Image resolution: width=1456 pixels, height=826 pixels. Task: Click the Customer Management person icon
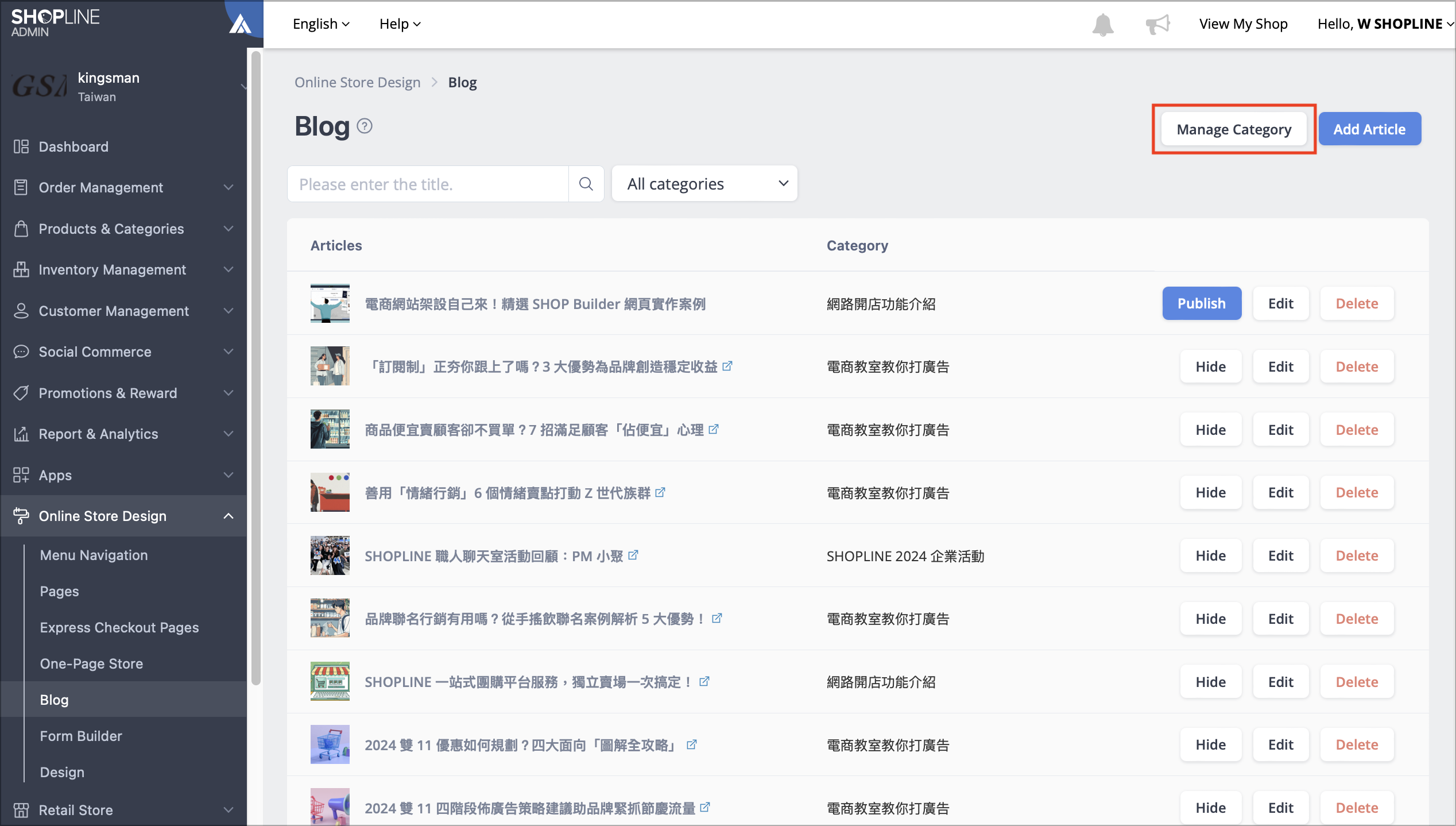(21, 311)
